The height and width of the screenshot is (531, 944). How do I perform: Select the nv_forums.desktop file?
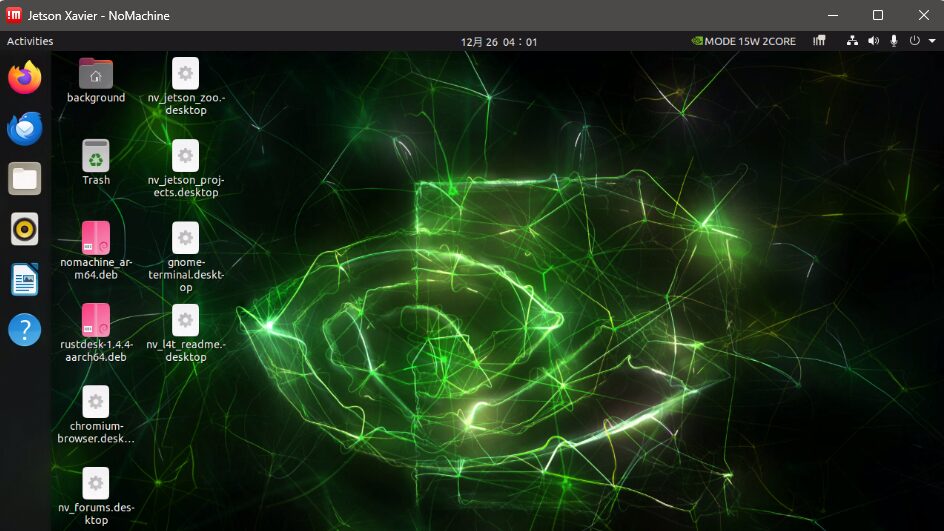[96, 484]
